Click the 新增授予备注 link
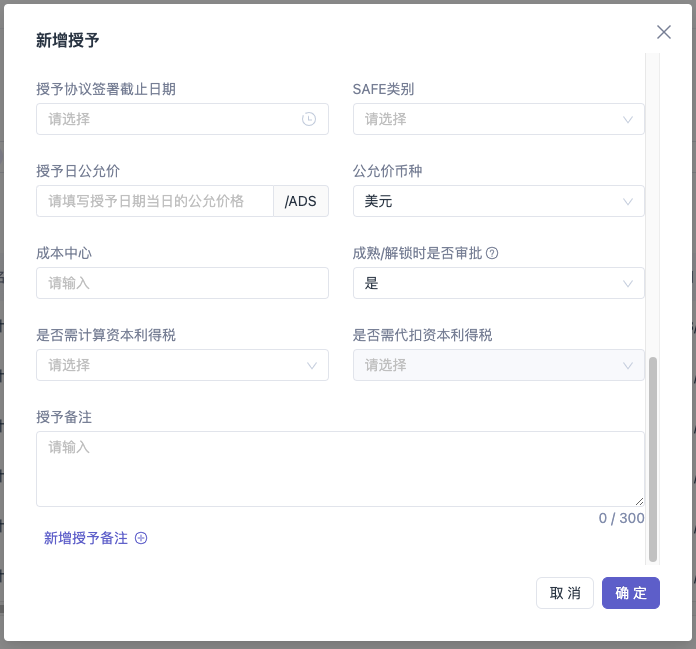Screen dimensions: 696x649 coord(86,538)
